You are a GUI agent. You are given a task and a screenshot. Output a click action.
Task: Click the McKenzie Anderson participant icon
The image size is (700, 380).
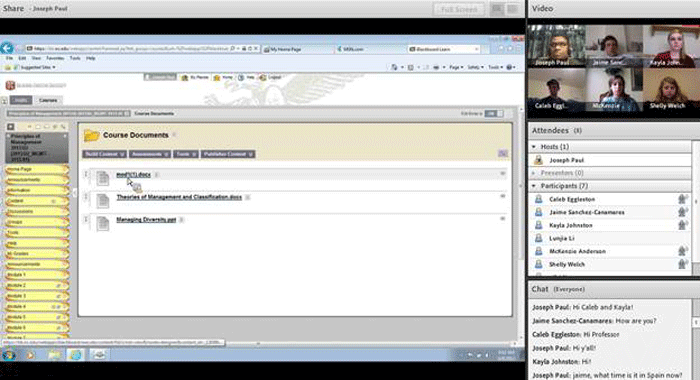[x=538, y=251]
